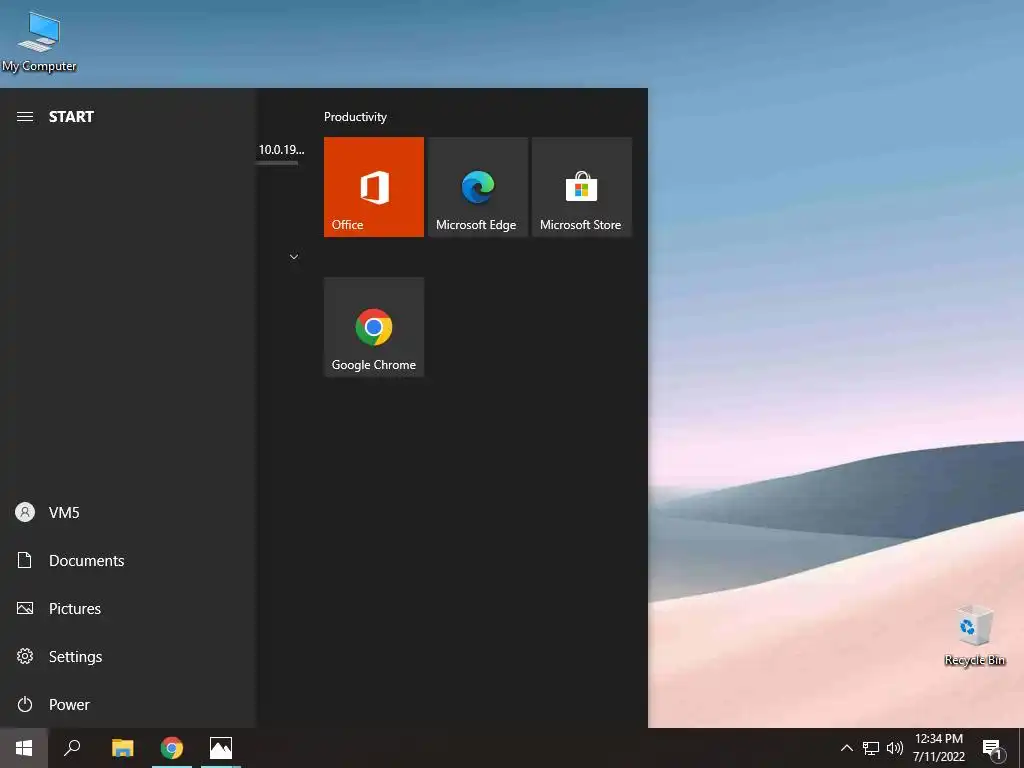The width and height of the screenshot is (1024, 768).
Task: Collapse the Start hamburger menu
Action: pyautogui.click(x=25, y=117)
